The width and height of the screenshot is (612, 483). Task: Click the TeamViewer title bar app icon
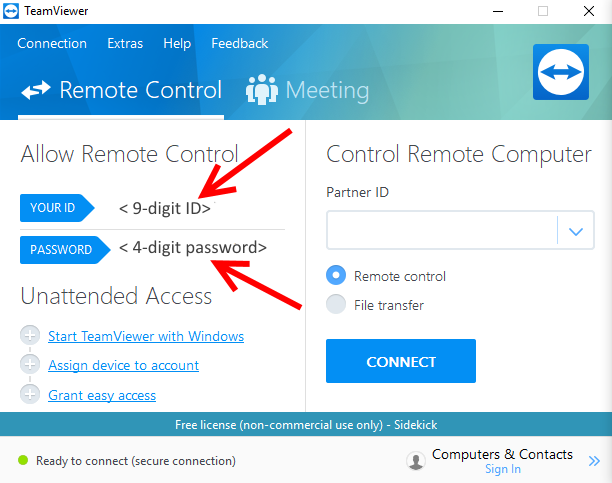coord(11,11)
